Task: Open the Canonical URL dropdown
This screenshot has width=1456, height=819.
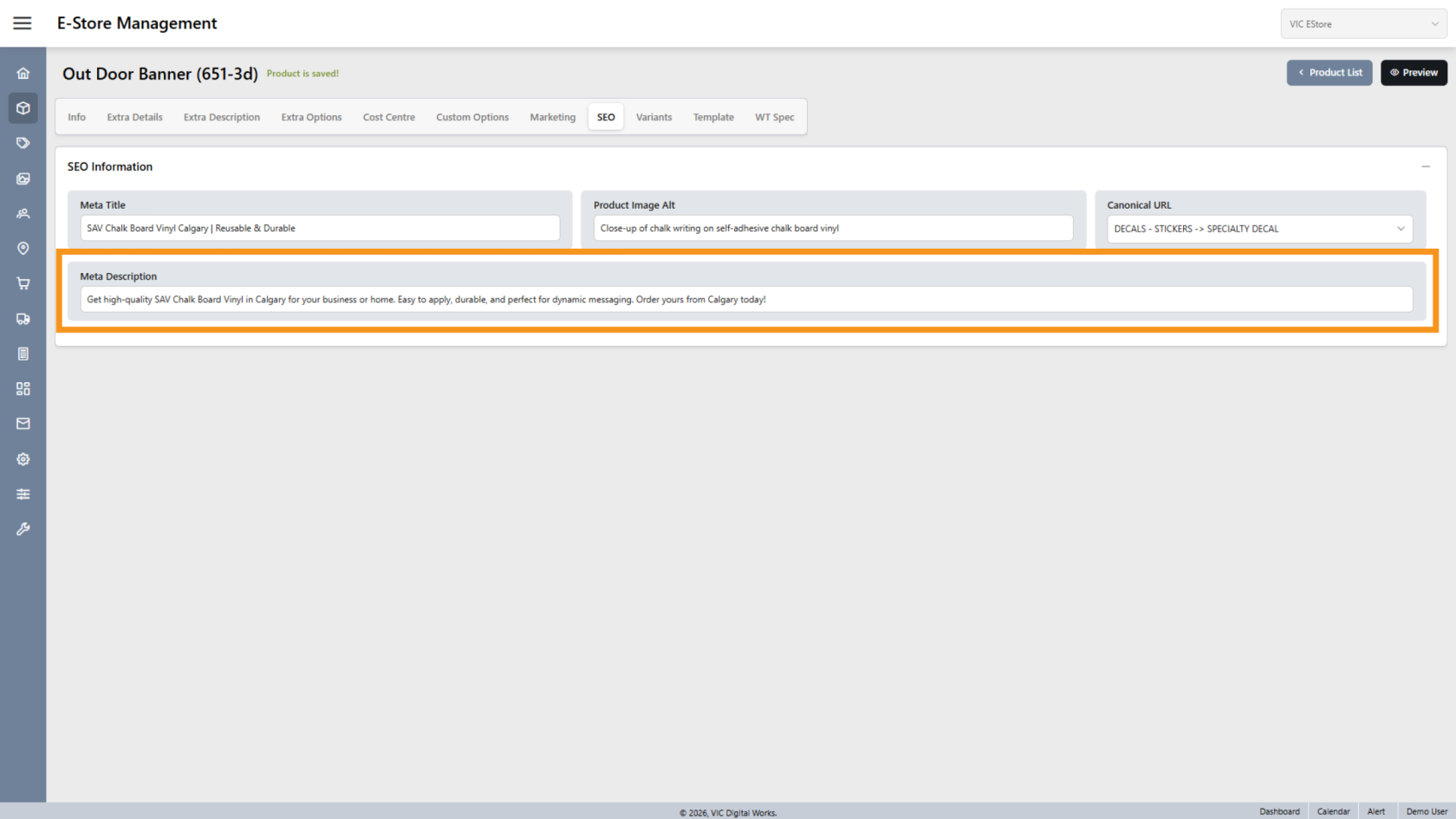Action: click(1259, 229)
